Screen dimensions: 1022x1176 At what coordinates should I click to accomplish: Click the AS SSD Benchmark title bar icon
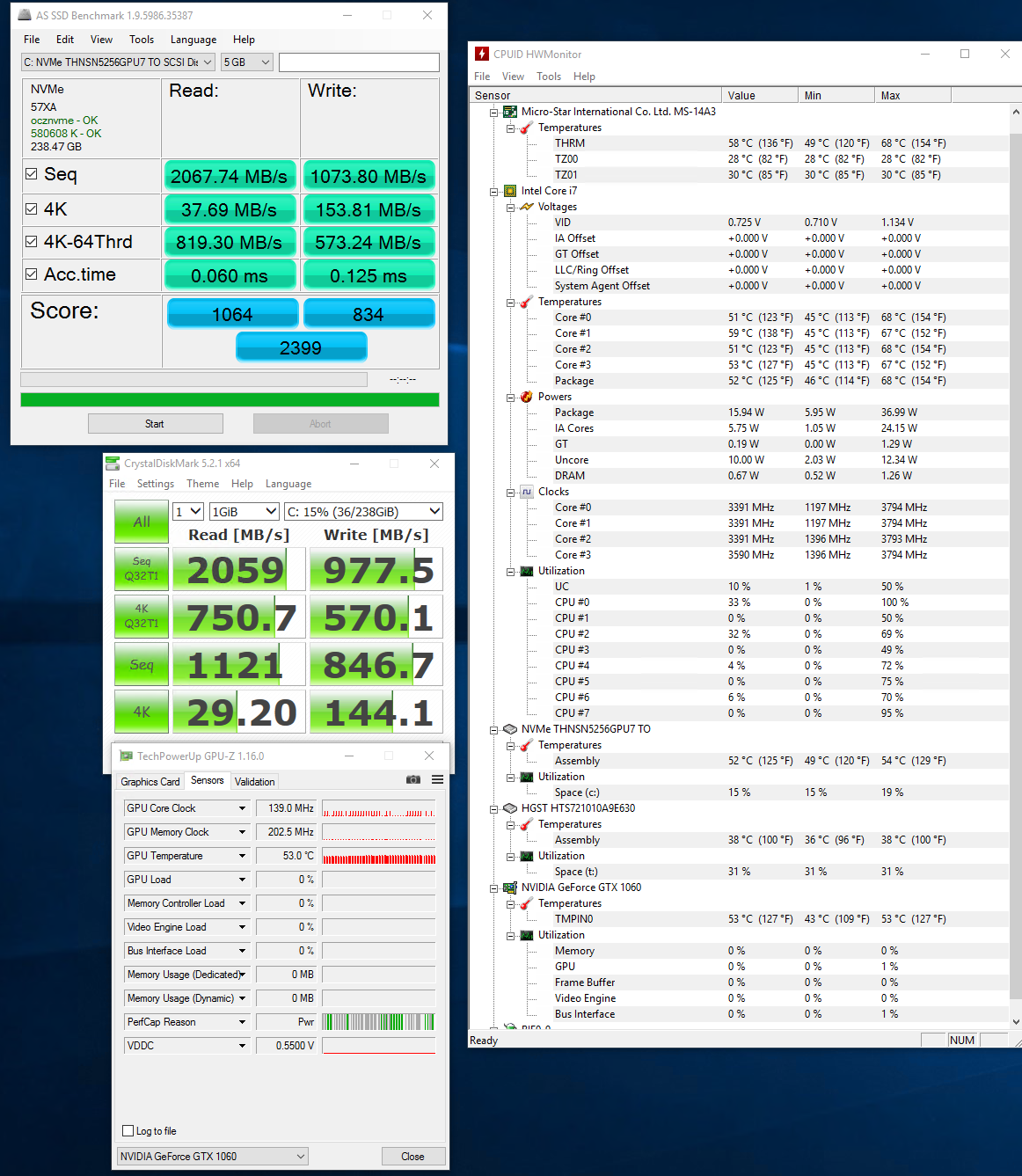23,15
